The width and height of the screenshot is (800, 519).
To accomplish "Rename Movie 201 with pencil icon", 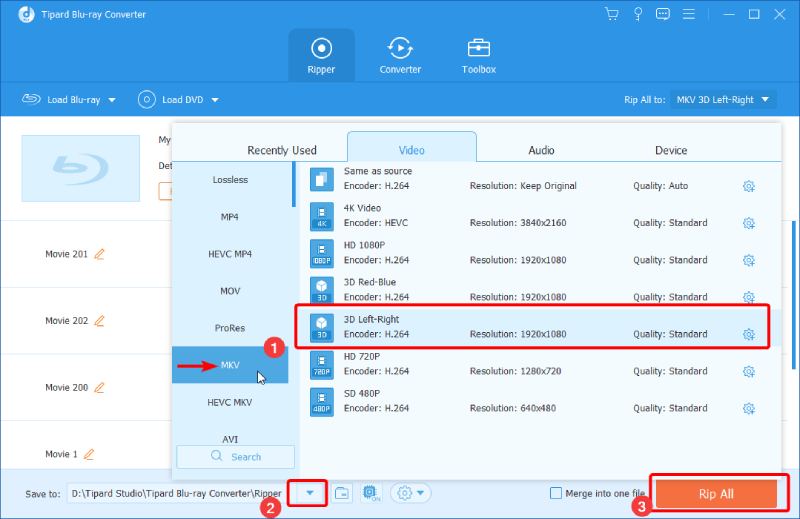I will pyautogui.click(x=99, y=254).
